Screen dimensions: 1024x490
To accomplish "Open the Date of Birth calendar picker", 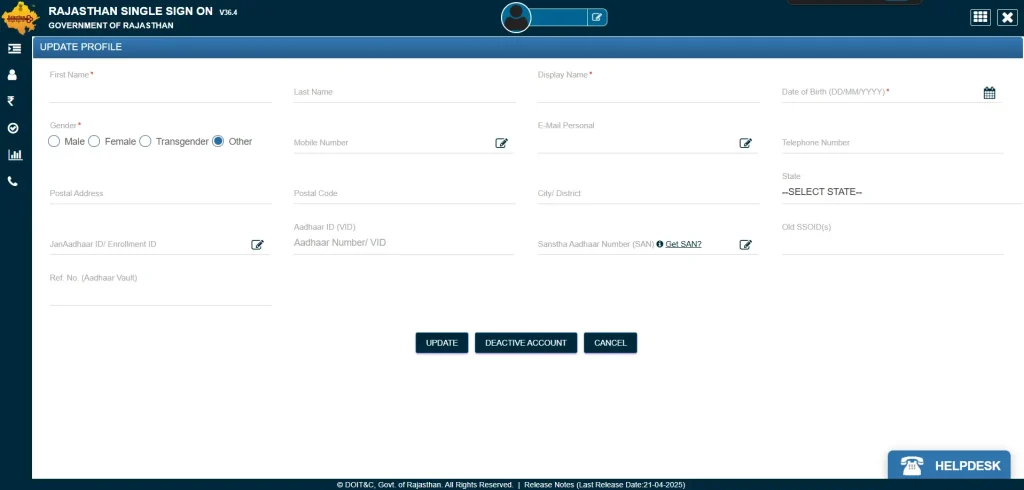I will 989,93.
